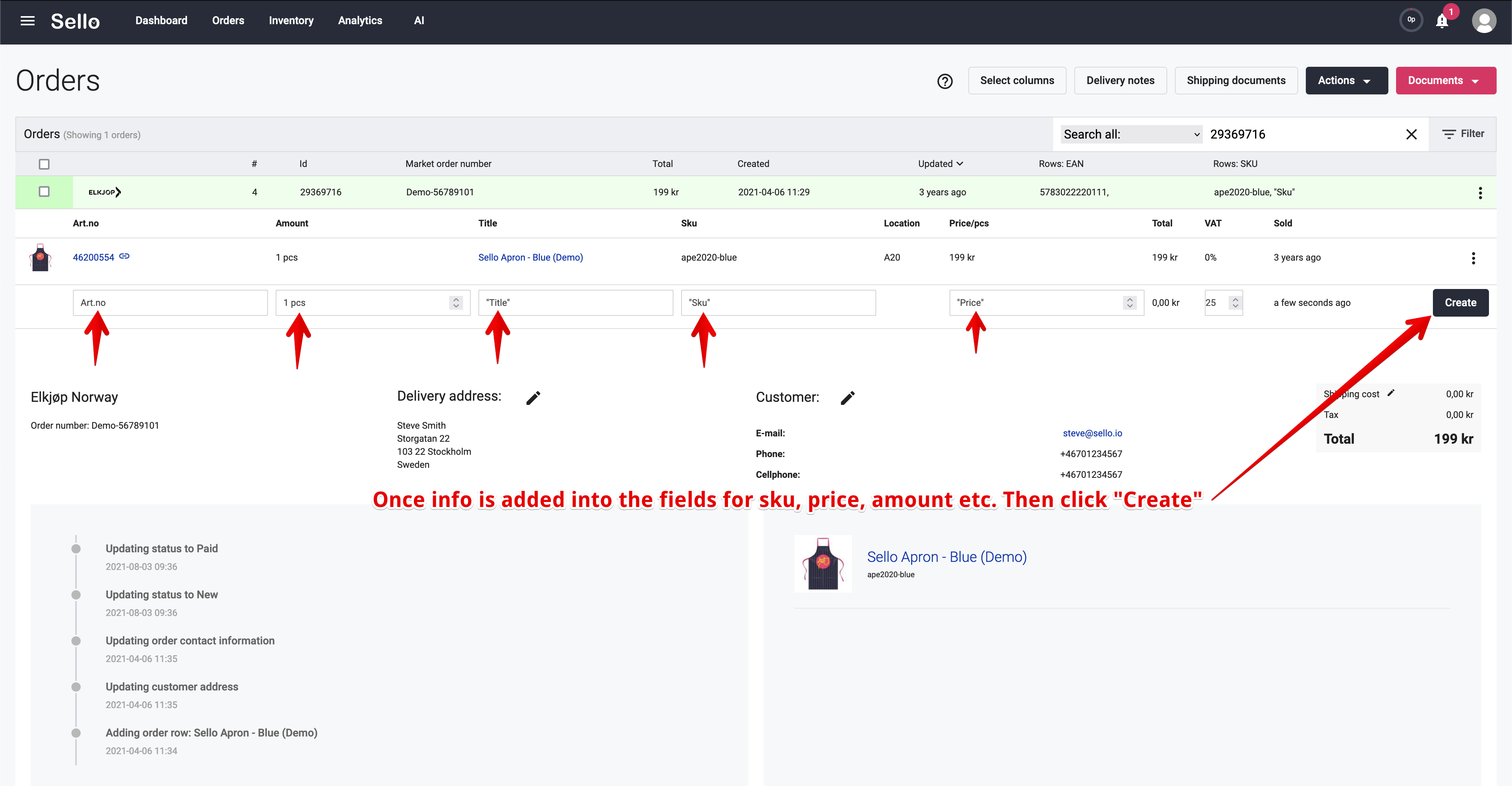Click location value A20

point(892,258)
